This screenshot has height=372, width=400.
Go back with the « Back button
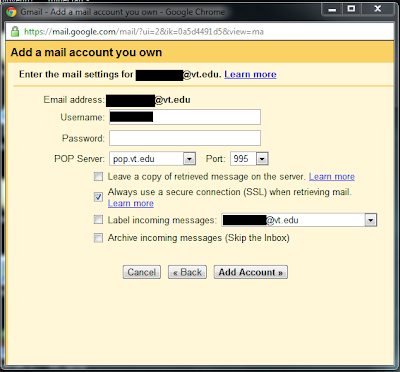pyautogui.click(x=187, y=272)
